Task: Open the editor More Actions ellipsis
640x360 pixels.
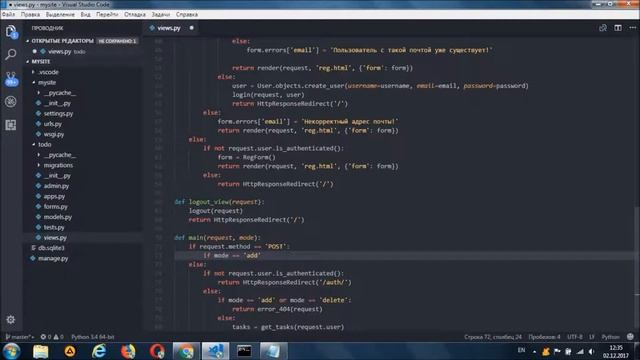Action: tap(633, 28)
